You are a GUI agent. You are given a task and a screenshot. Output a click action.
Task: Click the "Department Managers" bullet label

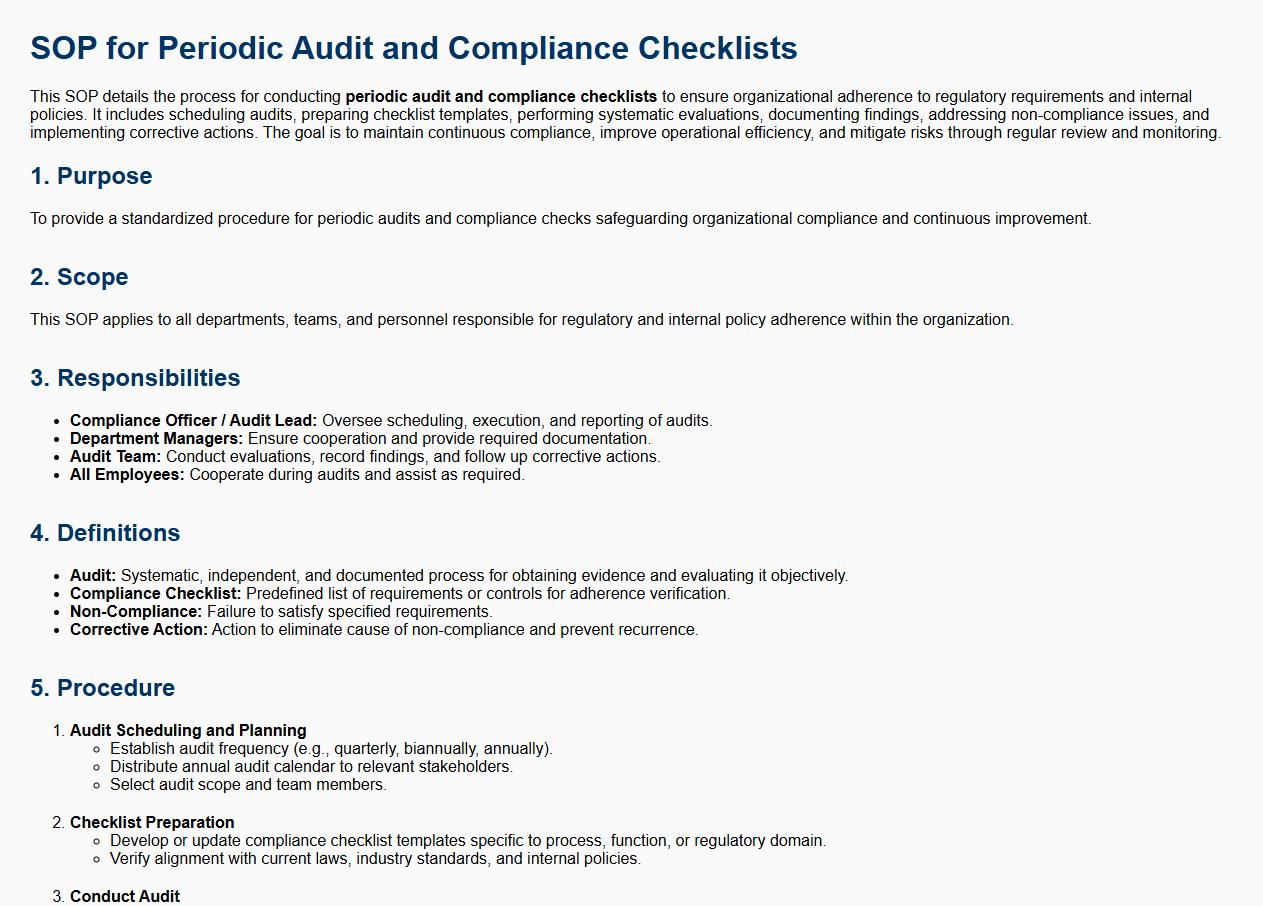click(x=156, y=439)
